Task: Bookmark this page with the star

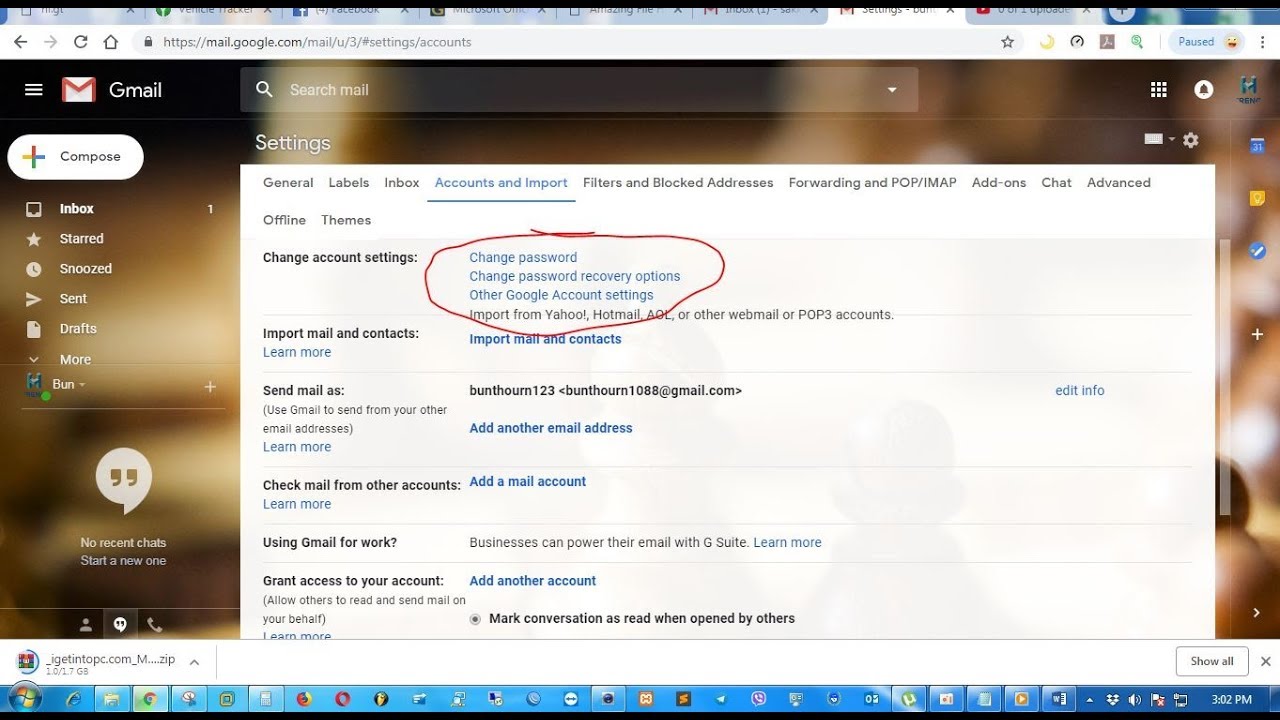Action: click(x=1007, y=42)
